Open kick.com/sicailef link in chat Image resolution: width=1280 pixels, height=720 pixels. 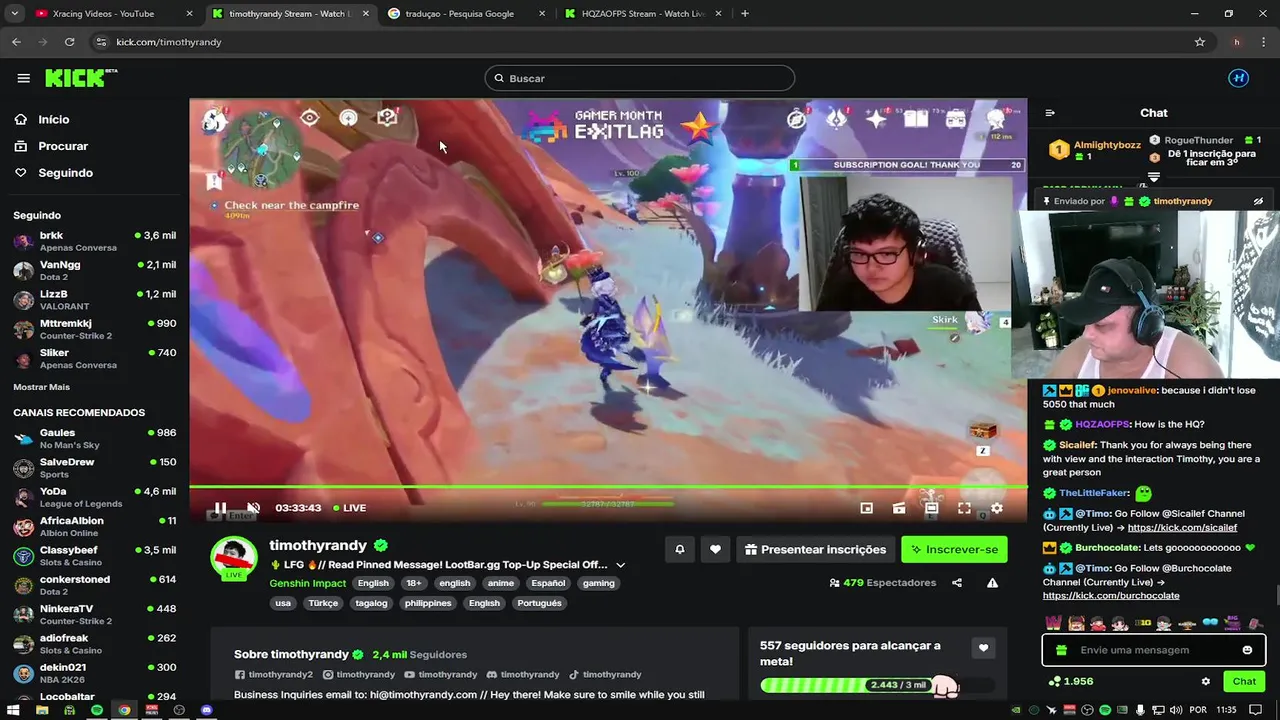coord(1182,527)
